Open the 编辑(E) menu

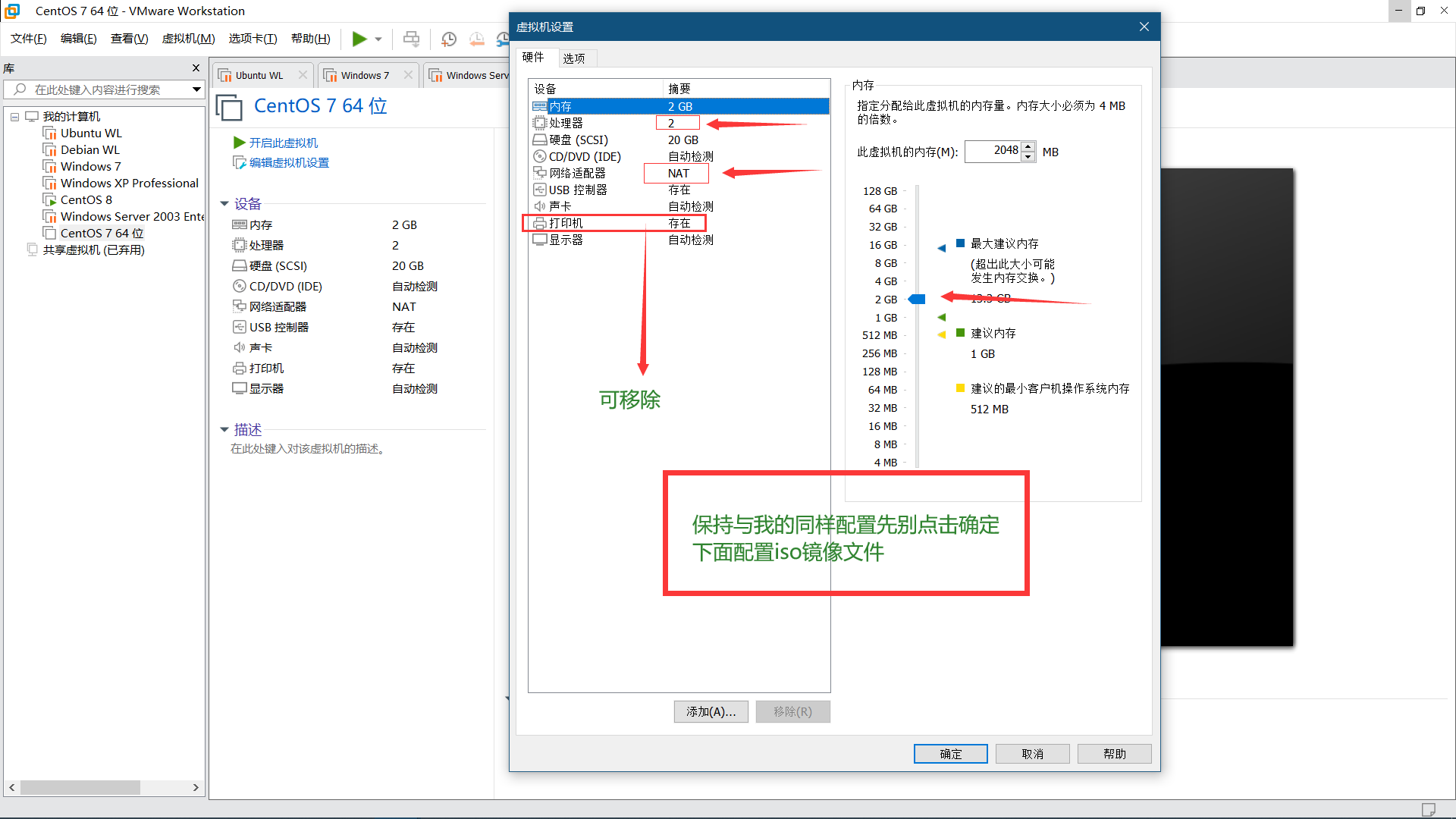tap(79, 39)
